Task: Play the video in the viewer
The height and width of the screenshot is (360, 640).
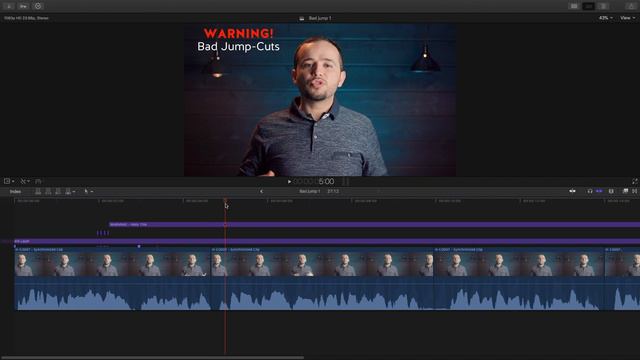Action: tap(289, 182)
